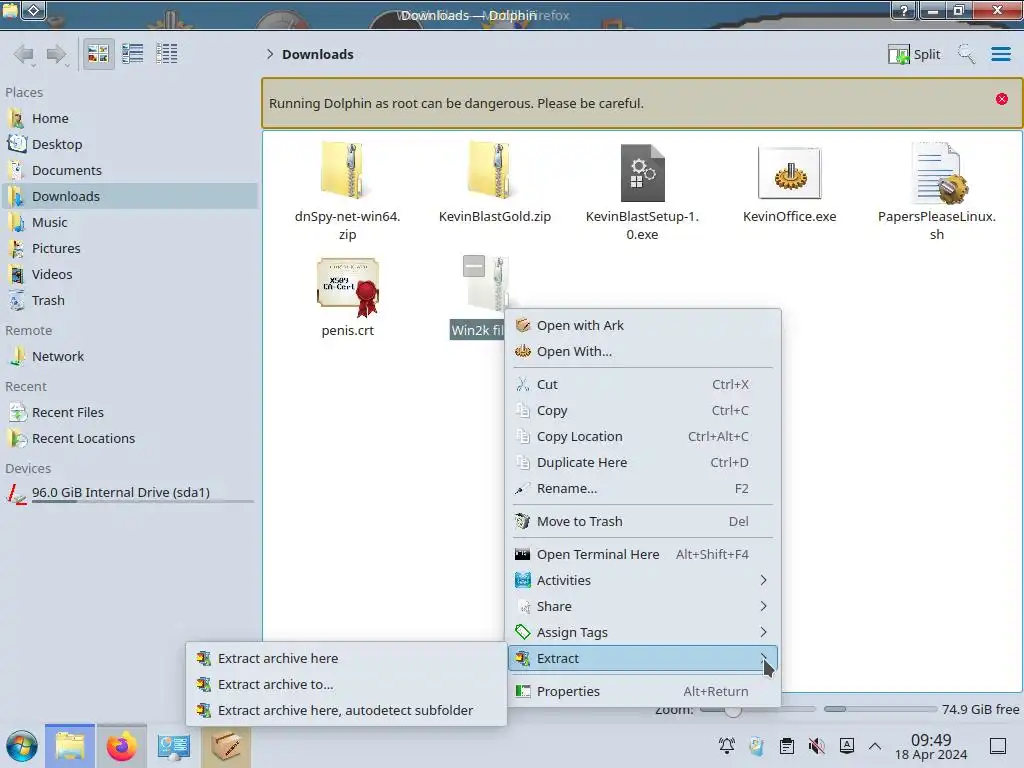Select Copy in context menu
This screenshot has width=1024, height=768.
(x=644, y=411)
